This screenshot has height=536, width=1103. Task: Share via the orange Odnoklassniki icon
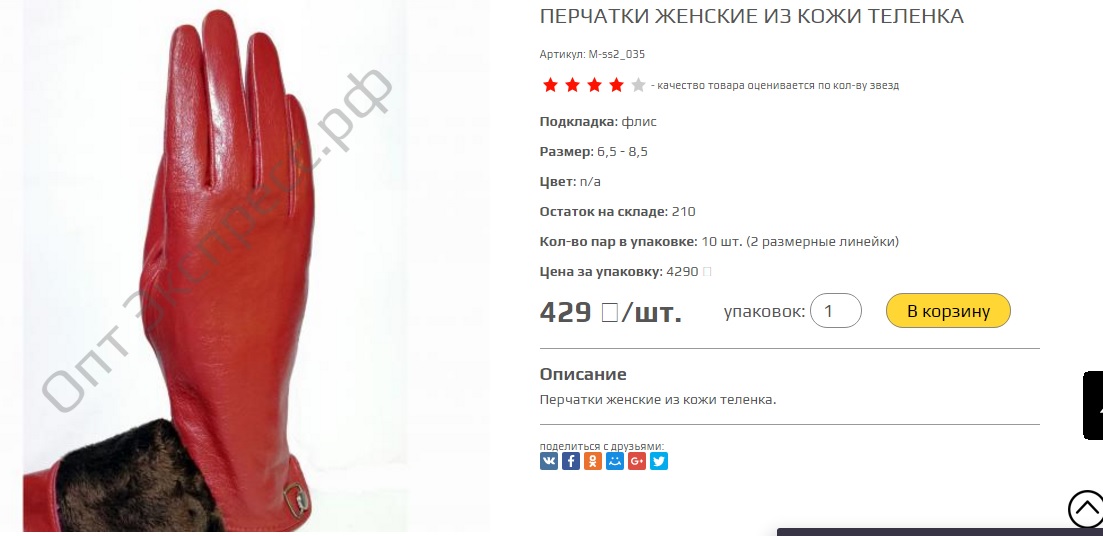pos(593,461)
